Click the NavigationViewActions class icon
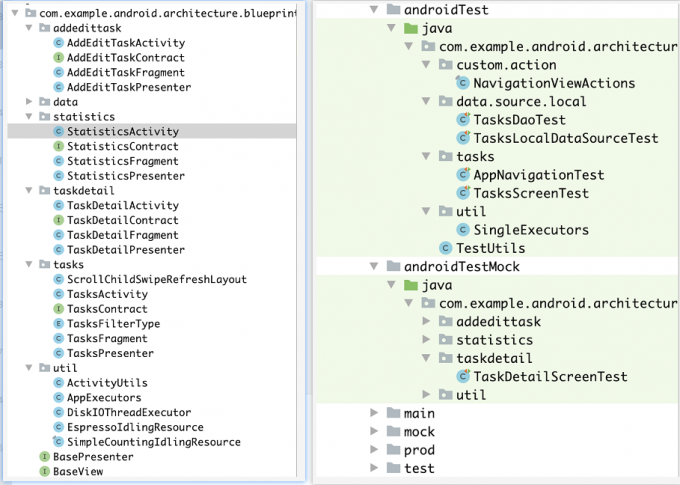The width and height of the screenshot is (680, 485). (x=463, y=83)
